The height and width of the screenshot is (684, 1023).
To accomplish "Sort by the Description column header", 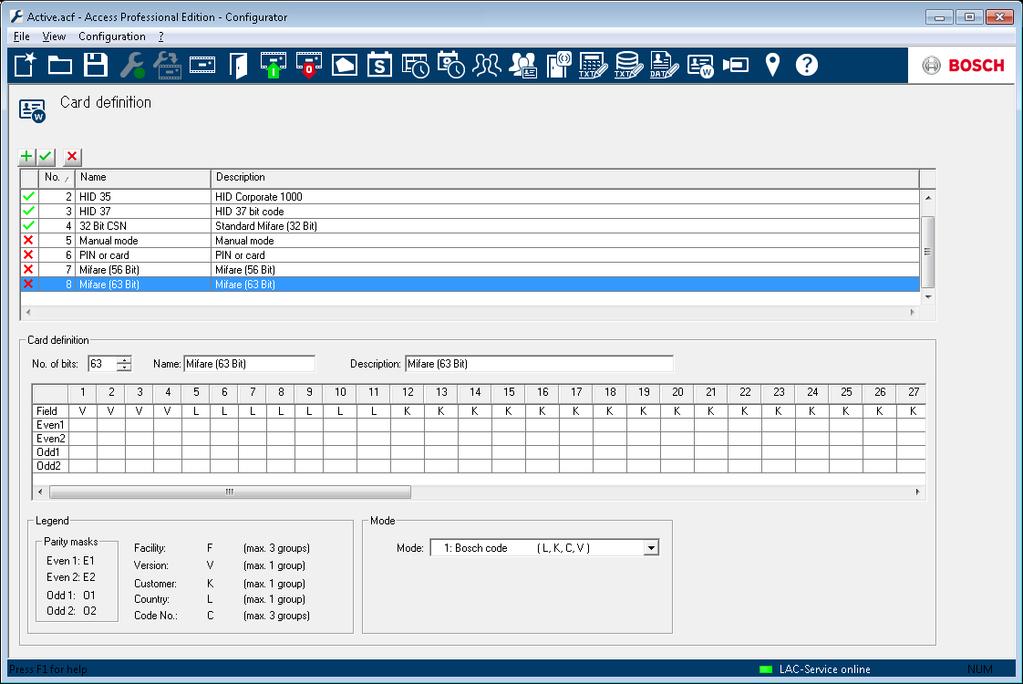I will [565, 177].
